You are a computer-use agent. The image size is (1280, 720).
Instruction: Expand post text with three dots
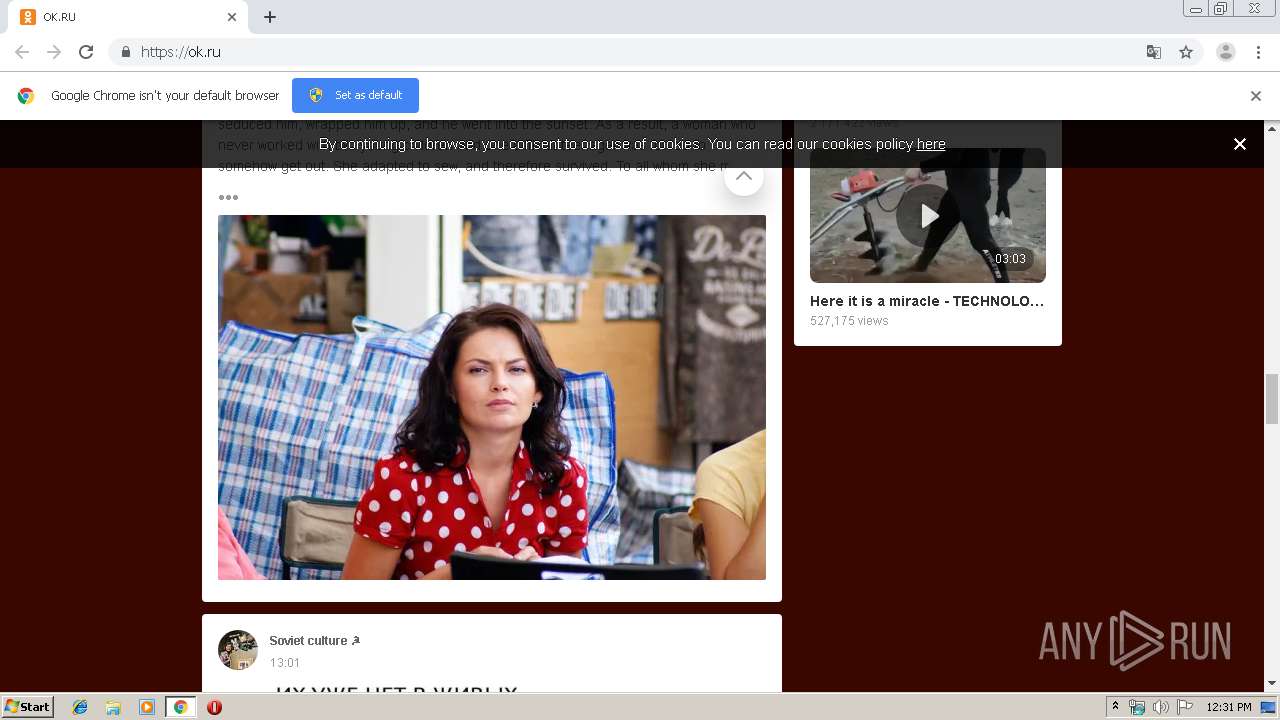(228, 197)
